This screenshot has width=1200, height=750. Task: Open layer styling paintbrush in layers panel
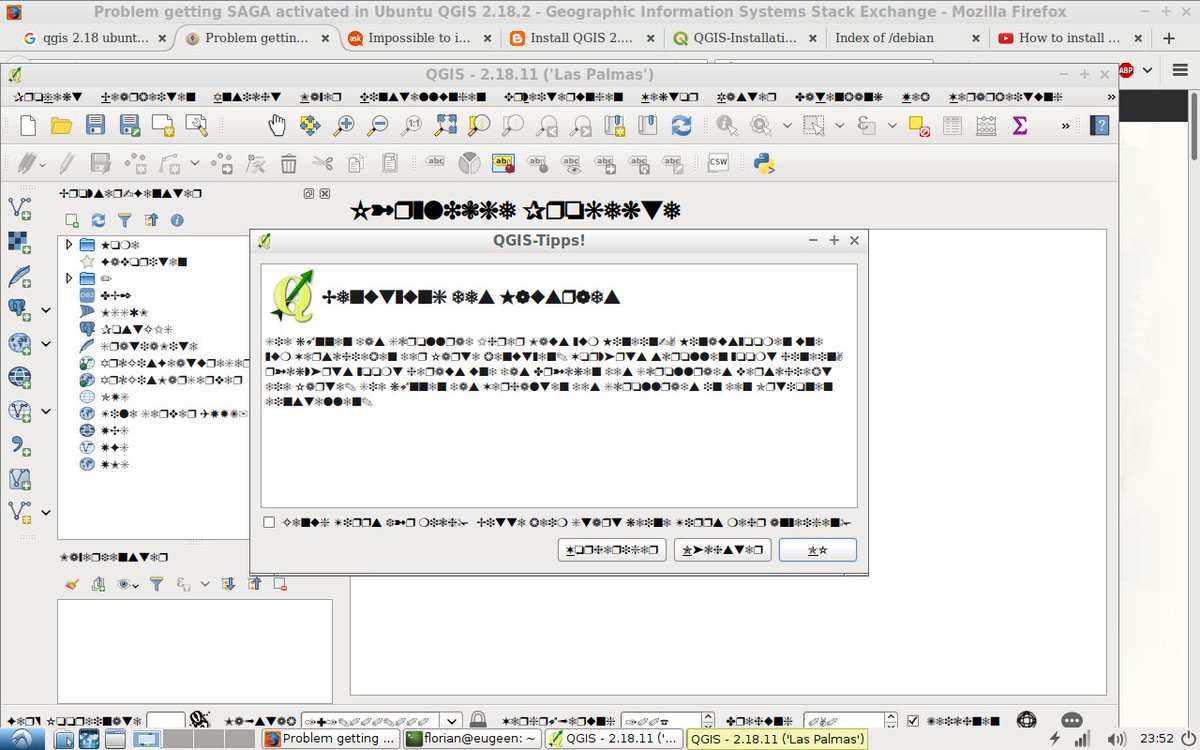pyautogui.click(x=71, y=584)
